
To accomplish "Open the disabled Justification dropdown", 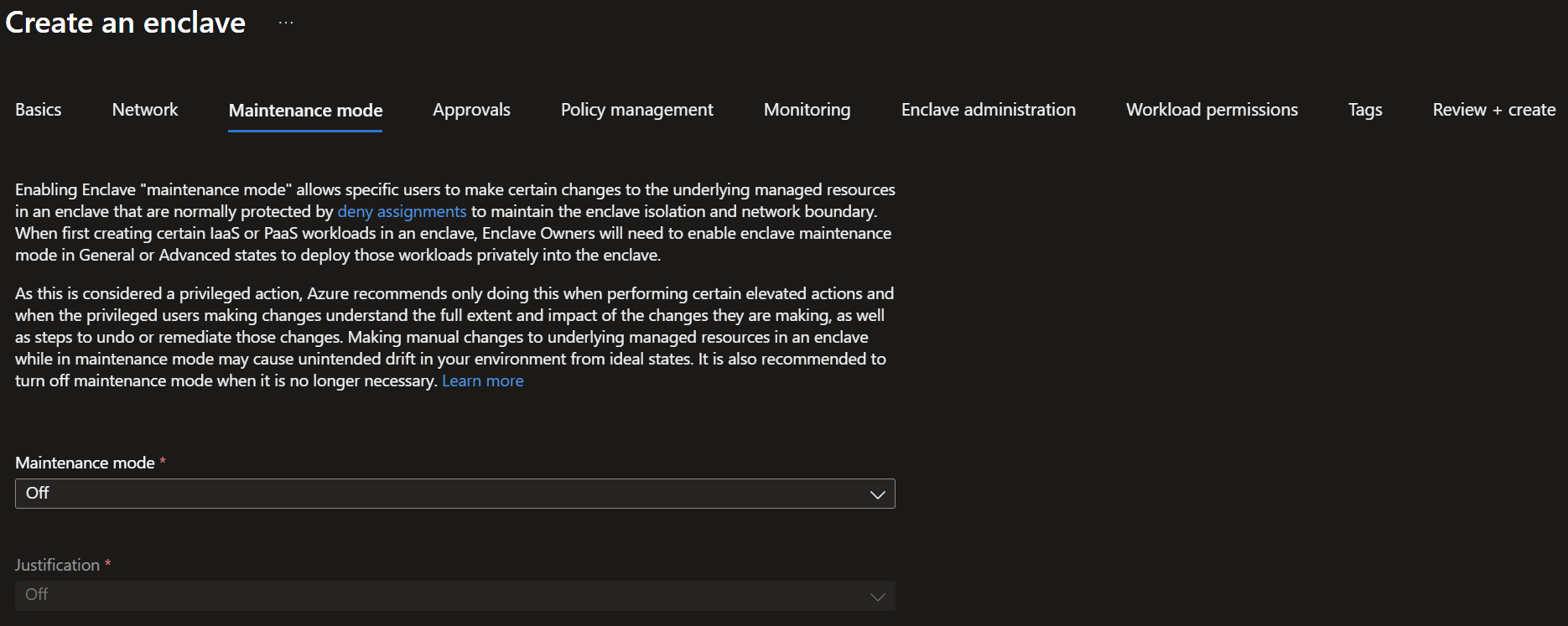I will pos(455,596).
